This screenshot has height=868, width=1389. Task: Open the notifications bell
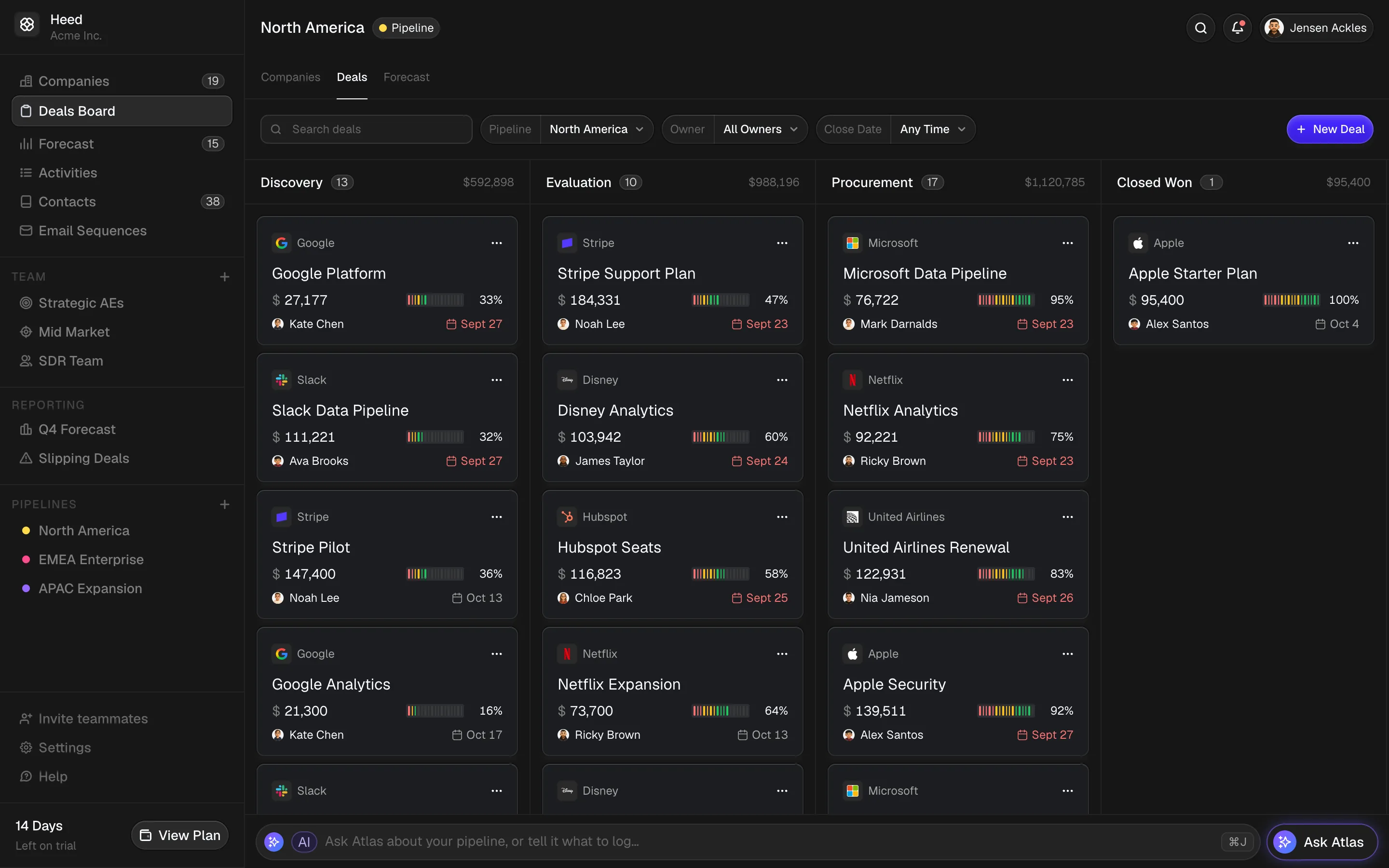(x=1237, y=27)
